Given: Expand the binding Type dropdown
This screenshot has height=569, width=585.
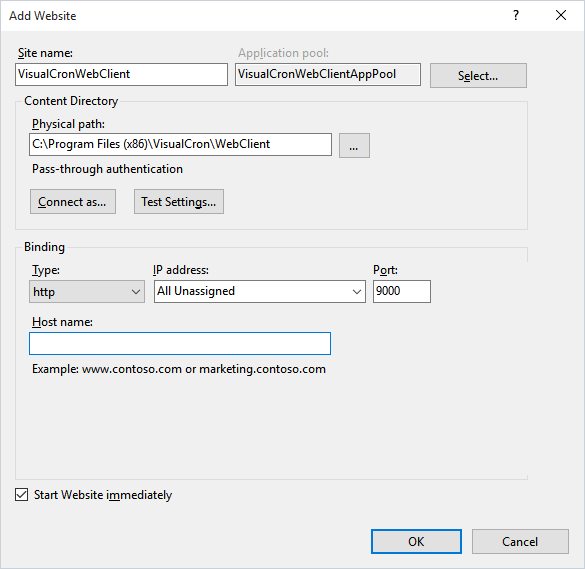Looking at the screenshot, I should (87, 291).
